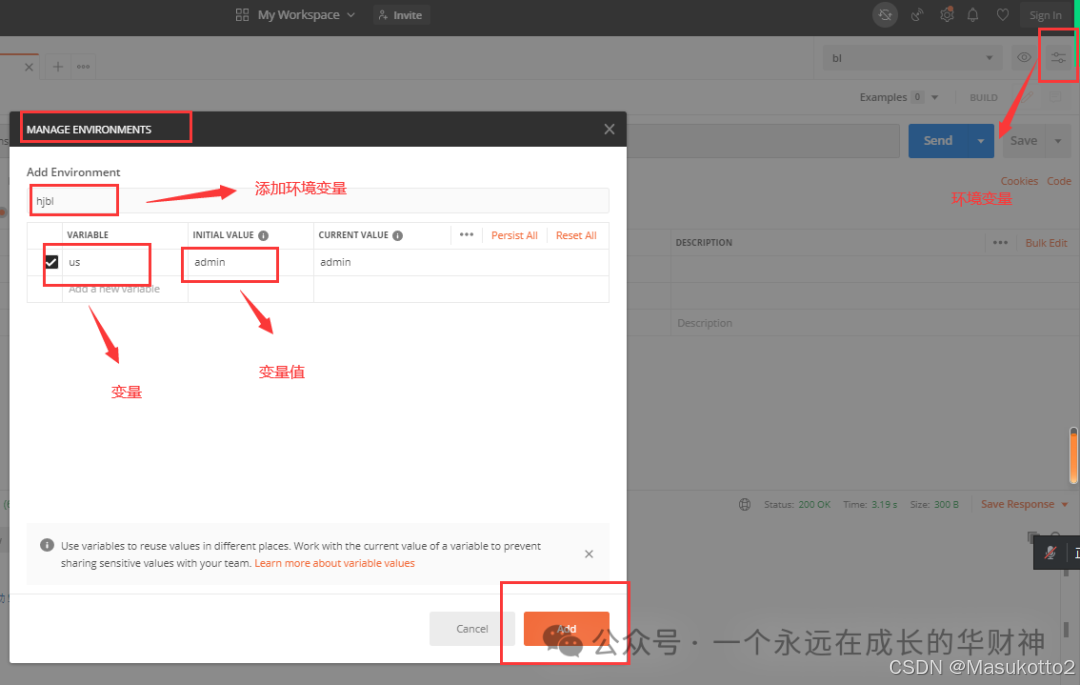Open the My Workspace switcher grid icon

click(242, 14)
